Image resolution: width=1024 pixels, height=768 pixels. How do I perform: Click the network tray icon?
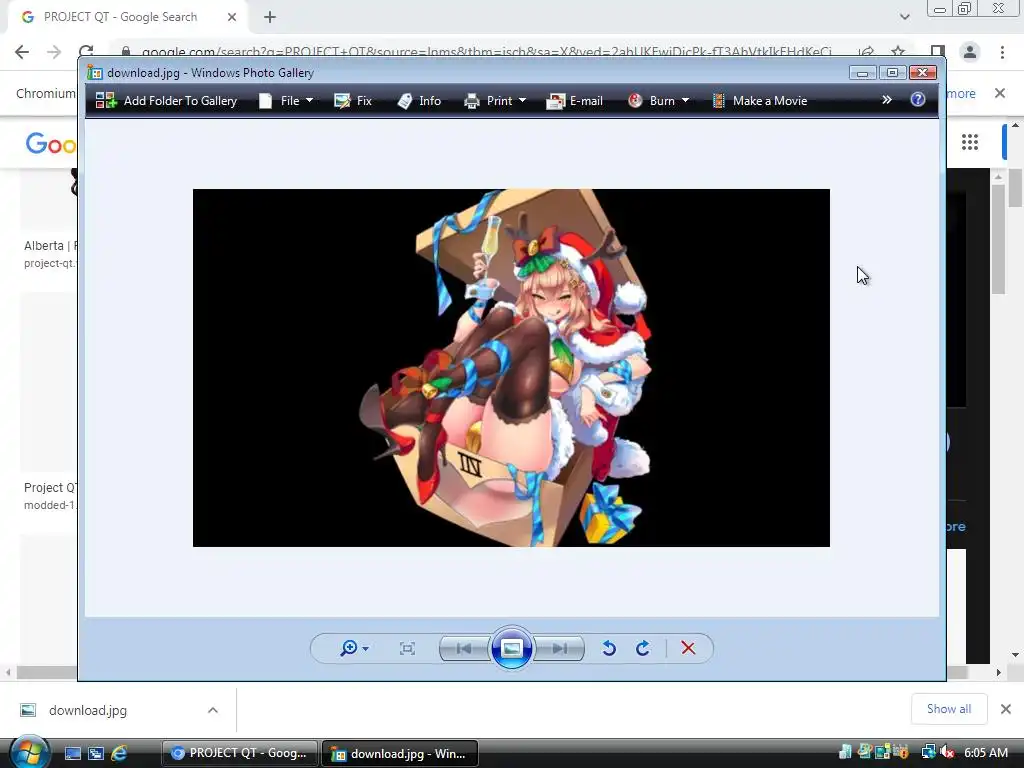[x=929, y=752]
